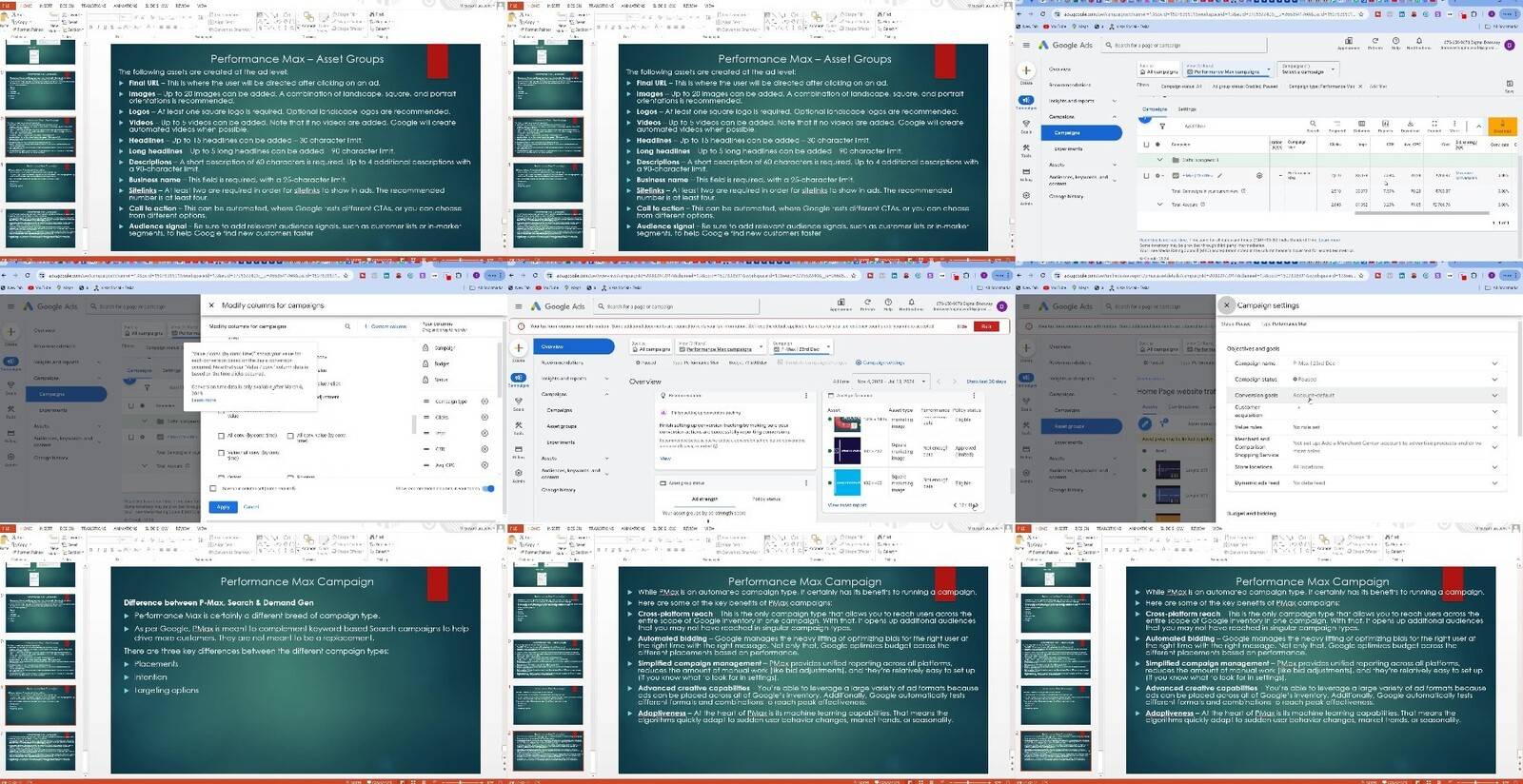1523x784 pixels.
Task: Open Appearance icon on Overview page header
Action: [841, 304]
